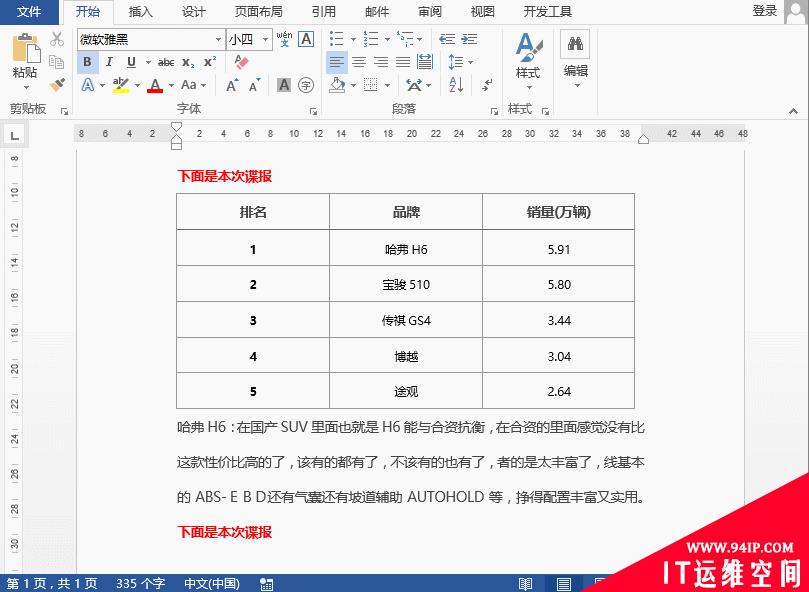Open the phonetic guide (wén) tool
Screen dimensions: 809x592
pyautogui.click(x=284, y=39)
